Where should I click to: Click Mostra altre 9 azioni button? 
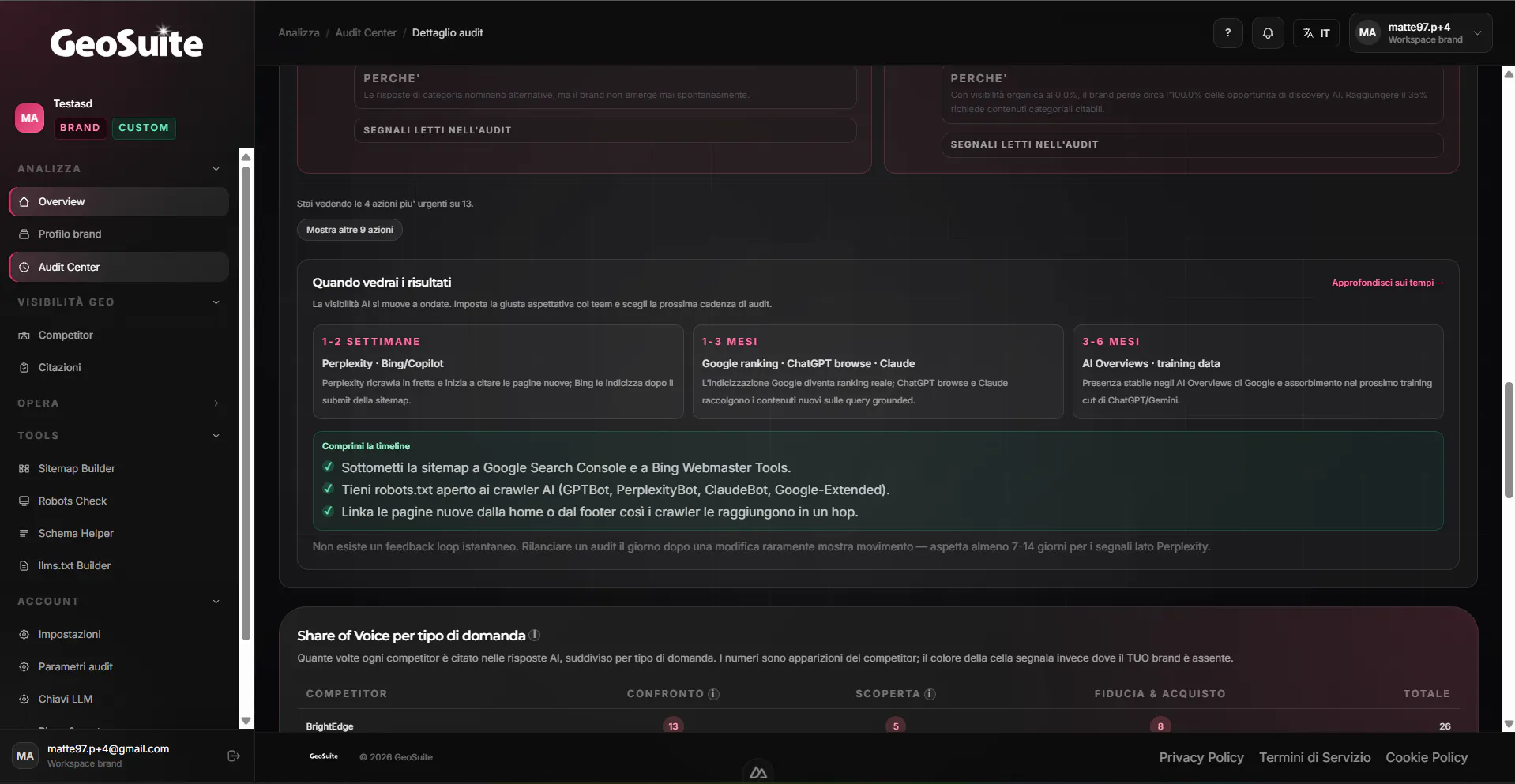tap(350, 230)
